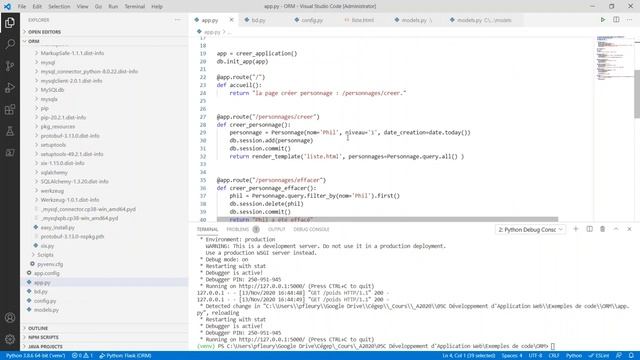Viewport: 640px width, 360px height.
Task: Open the Accounts icon in activity bar
Action: pyautogui.click(x=10, y=317)
